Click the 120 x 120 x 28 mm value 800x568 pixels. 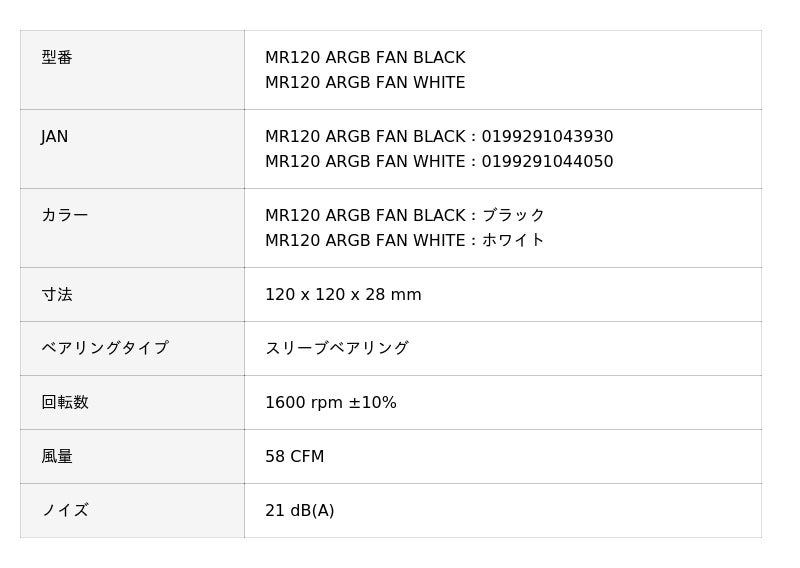click(x=343, y=294)
